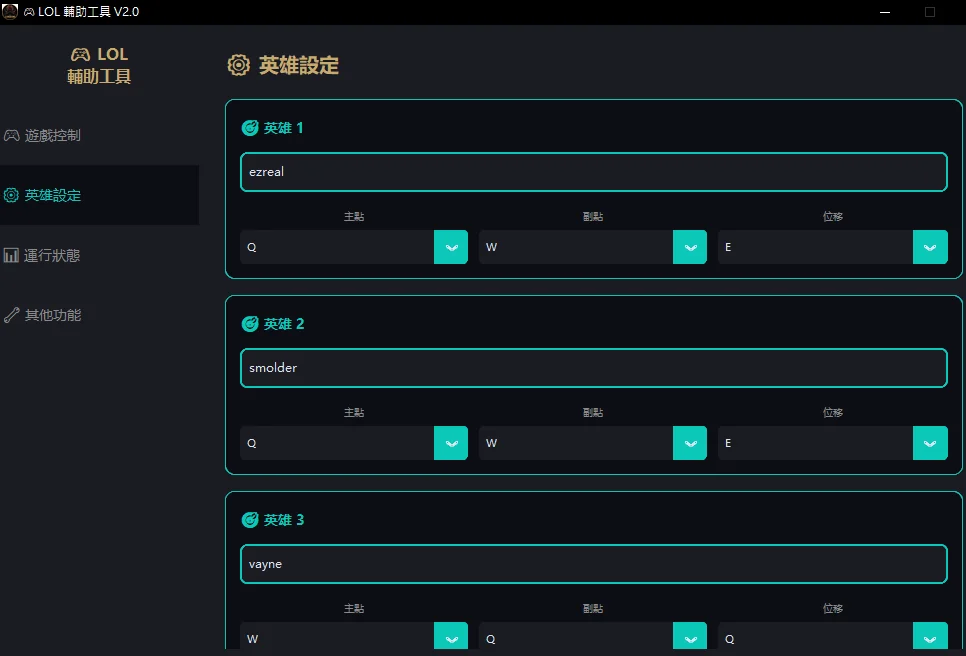This screenshot has height=656, width=966.
Task: Click the W value in 英雄 2 副點 box
Action: (491, 443)
